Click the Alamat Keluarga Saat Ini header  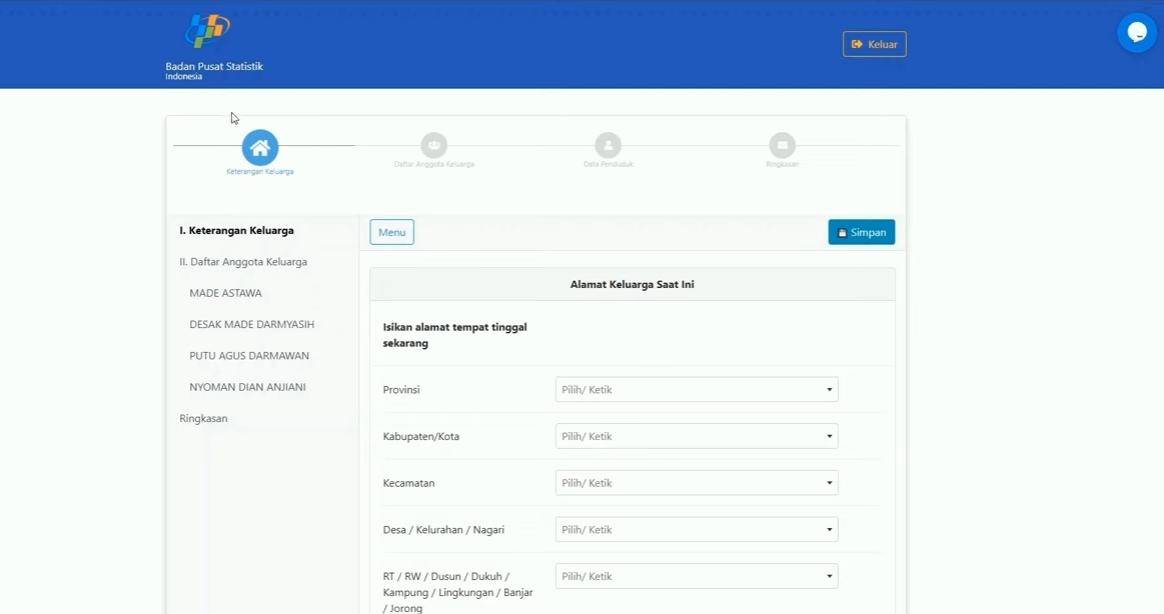click(x=632, y=284)
